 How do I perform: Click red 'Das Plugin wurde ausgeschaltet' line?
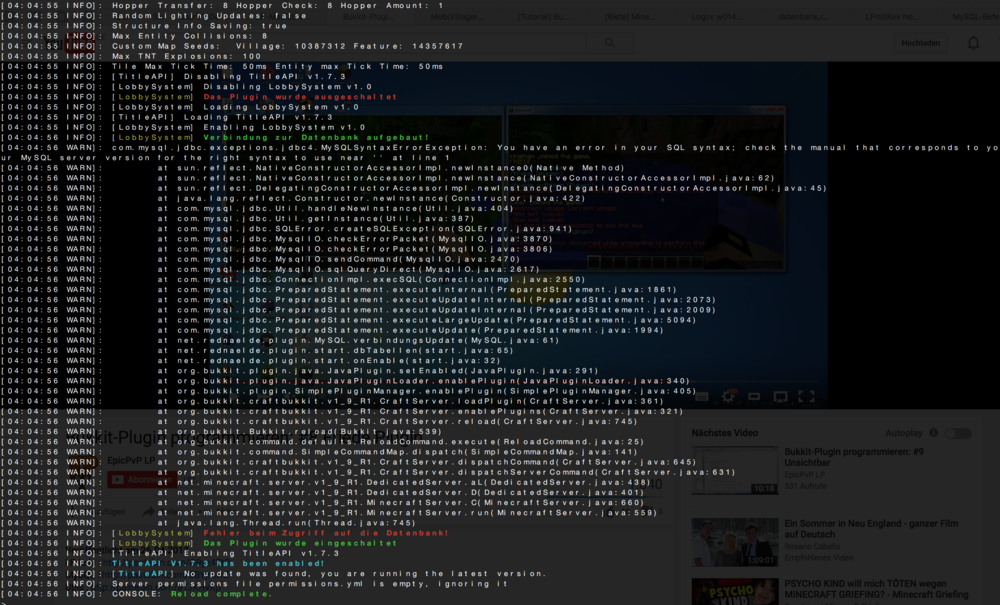pyautogui.click(x=300, y=97)
